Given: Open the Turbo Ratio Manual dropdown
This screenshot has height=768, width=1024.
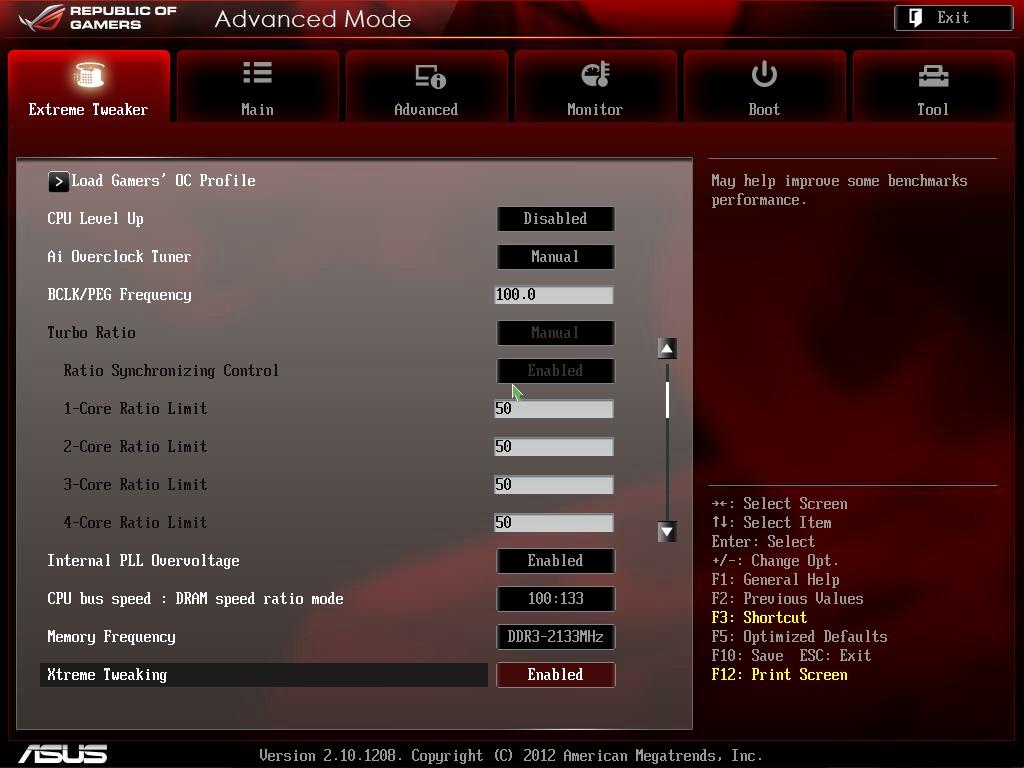Looking at the screenshot, I should click(555, 333).
